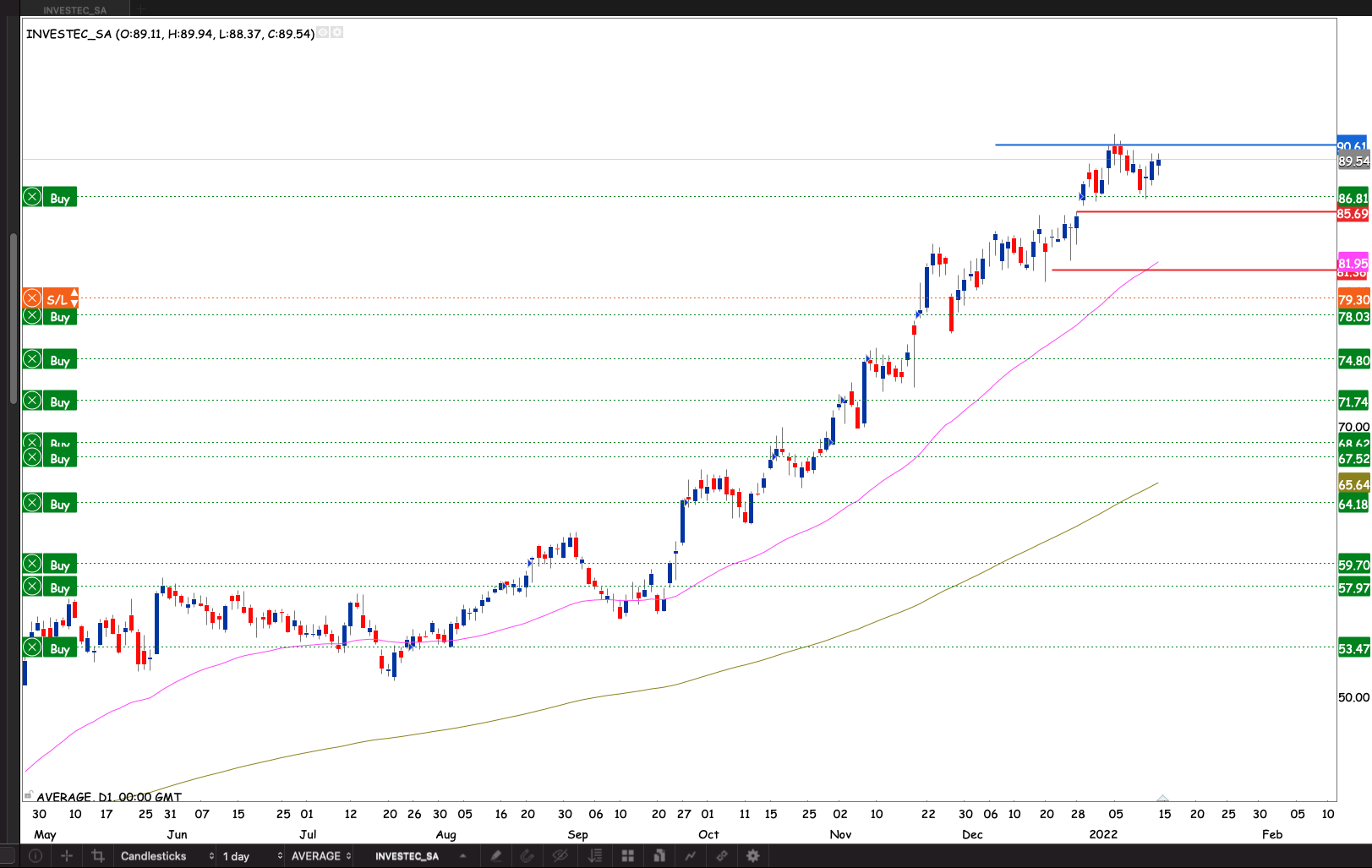Open the pencil drawing tool
1372x868 pixels.
pos(496,856)
